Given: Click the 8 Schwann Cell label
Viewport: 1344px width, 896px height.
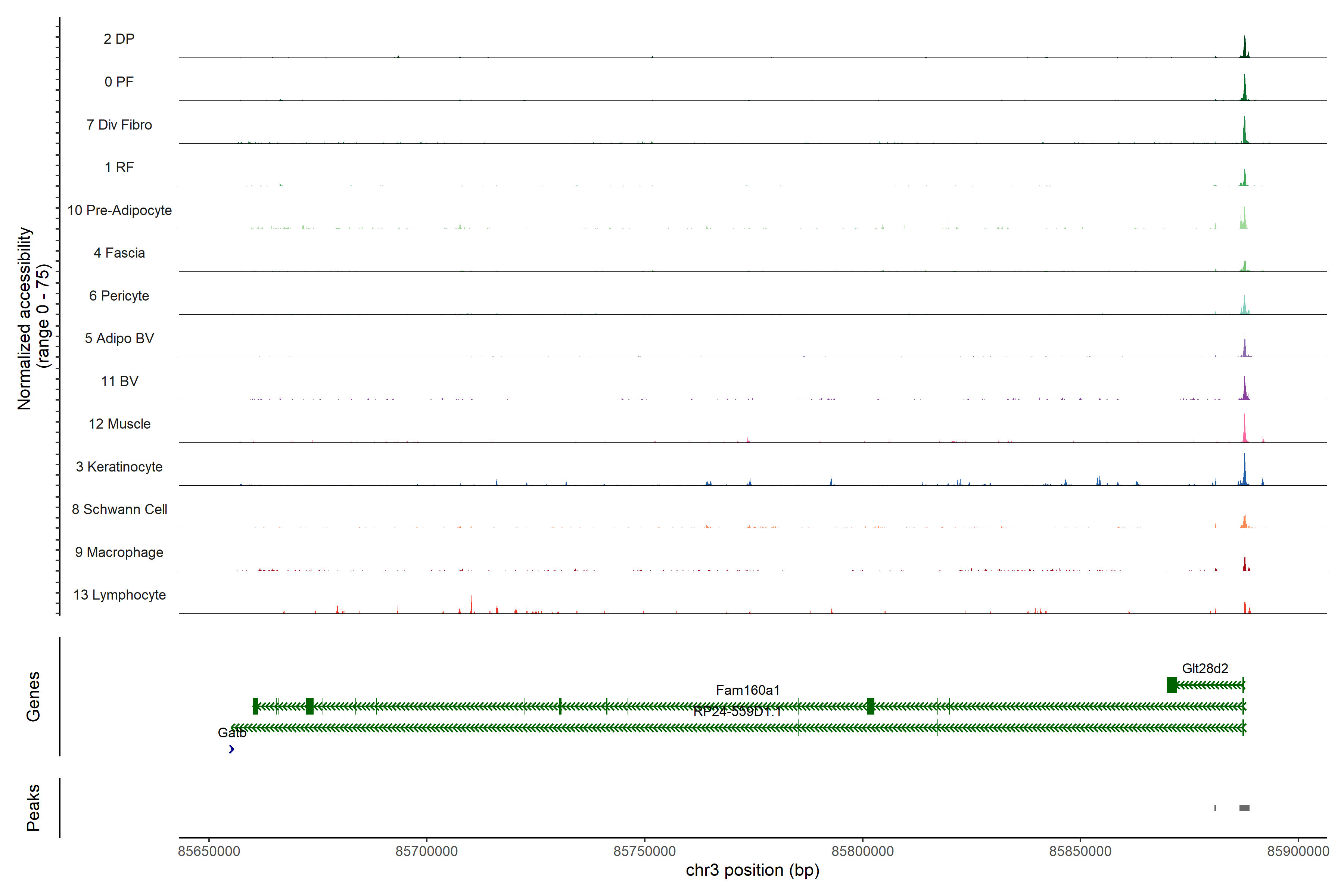Looking at the screenshot, I should point(119,509).
